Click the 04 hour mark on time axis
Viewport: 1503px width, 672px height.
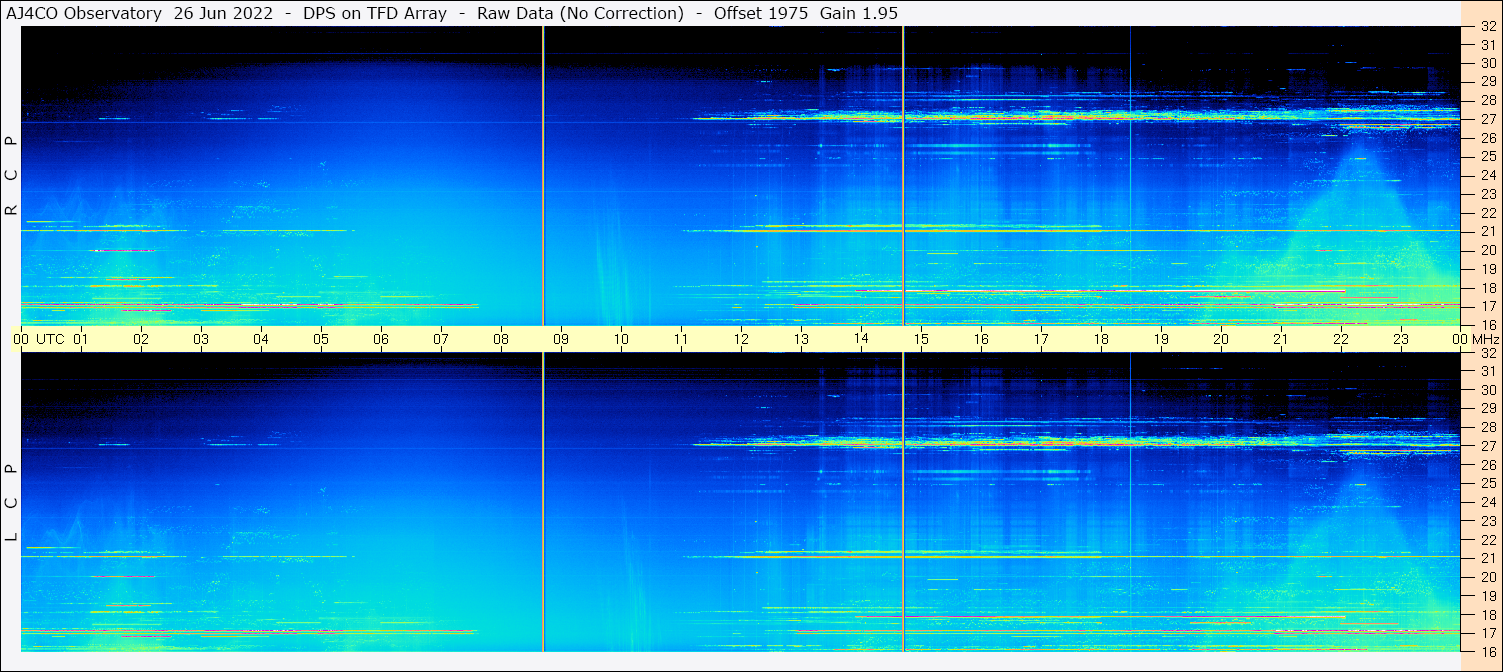click(x=261, y=339)
